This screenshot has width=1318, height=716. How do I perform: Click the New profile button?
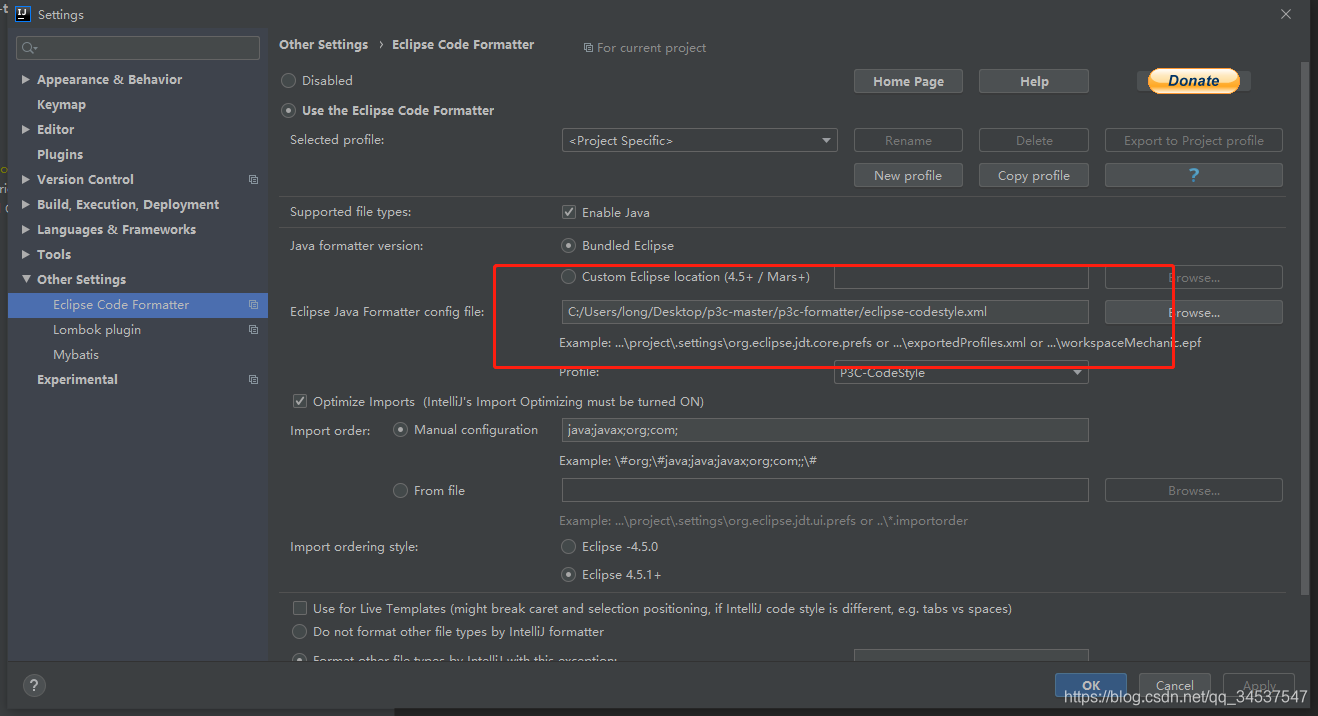(x=908, y=175)
